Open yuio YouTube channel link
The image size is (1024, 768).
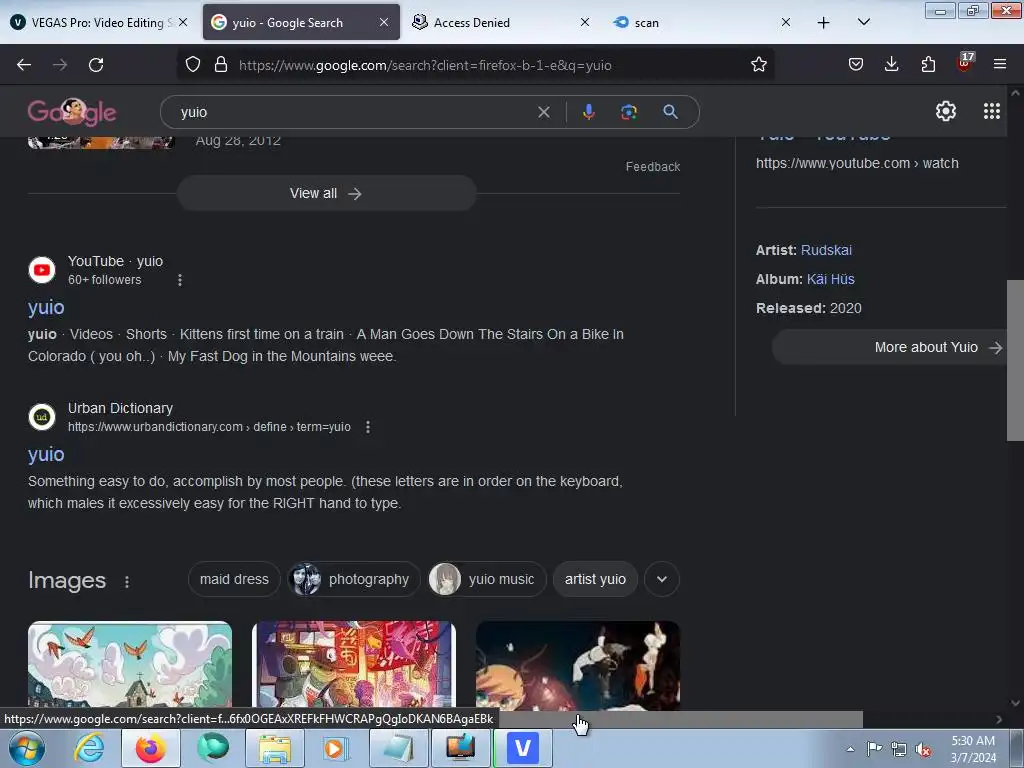coord(46,308)
